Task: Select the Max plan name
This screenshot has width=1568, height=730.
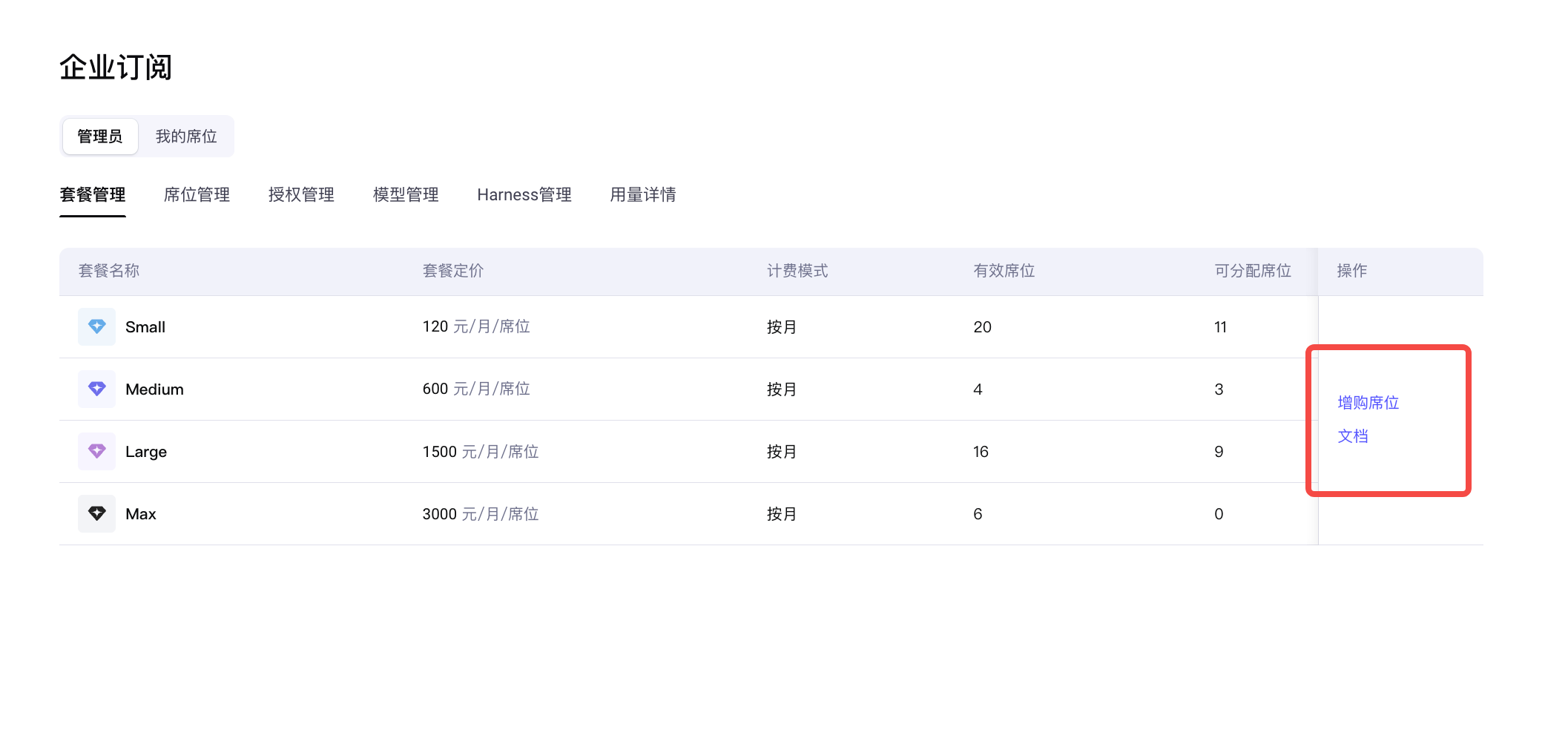Action: coord(141,514)
